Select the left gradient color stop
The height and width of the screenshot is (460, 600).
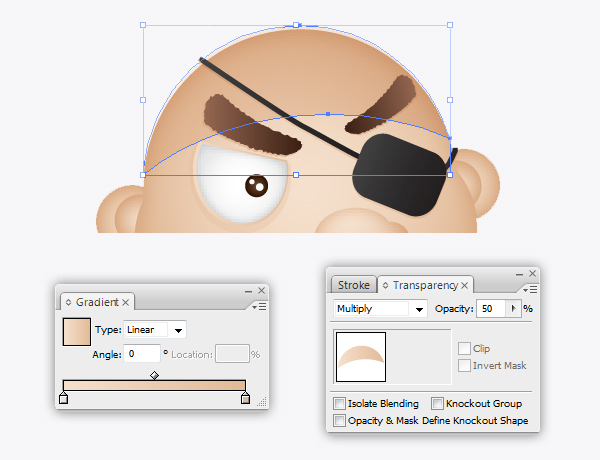pos(64,398)
